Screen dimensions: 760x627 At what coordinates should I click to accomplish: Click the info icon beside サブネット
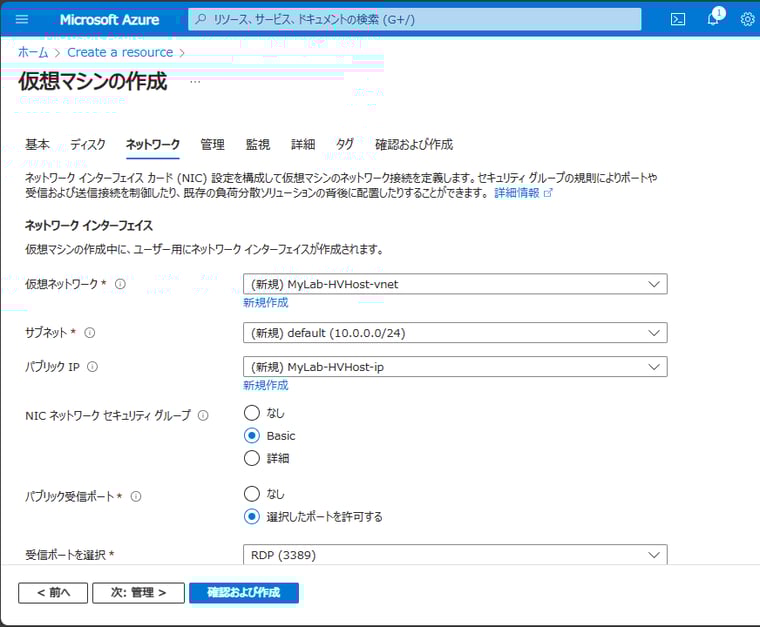89,332
